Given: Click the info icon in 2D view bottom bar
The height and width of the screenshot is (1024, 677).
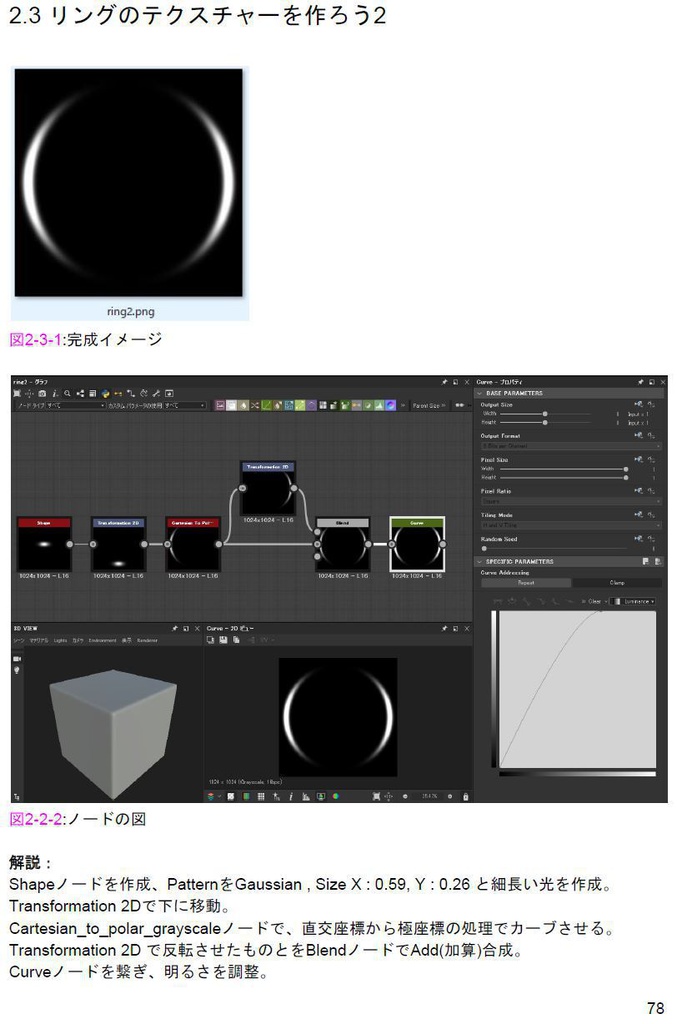Looking at the screenshot, I should (x=291, y=797).
